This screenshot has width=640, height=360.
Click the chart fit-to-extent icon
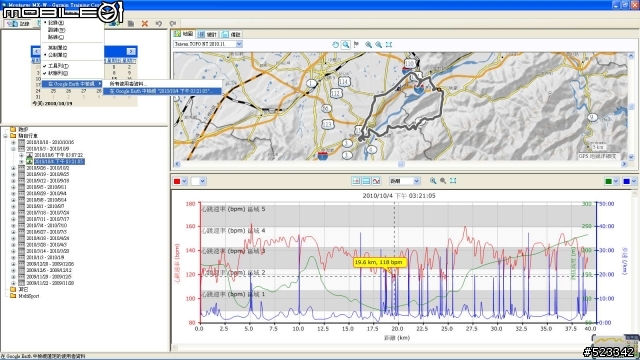[x=453, y=181]
